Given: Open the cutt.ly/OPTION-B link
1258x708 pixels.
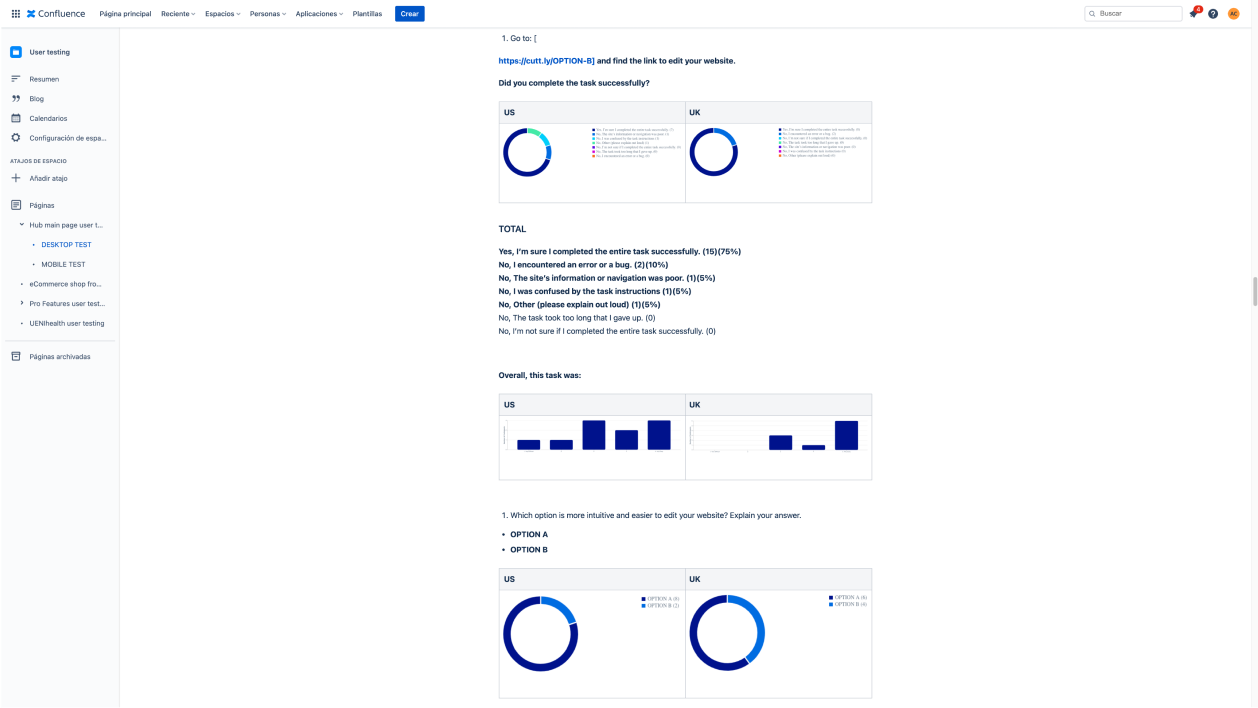Looking at the screenshot, I should (x=546, y=61).
